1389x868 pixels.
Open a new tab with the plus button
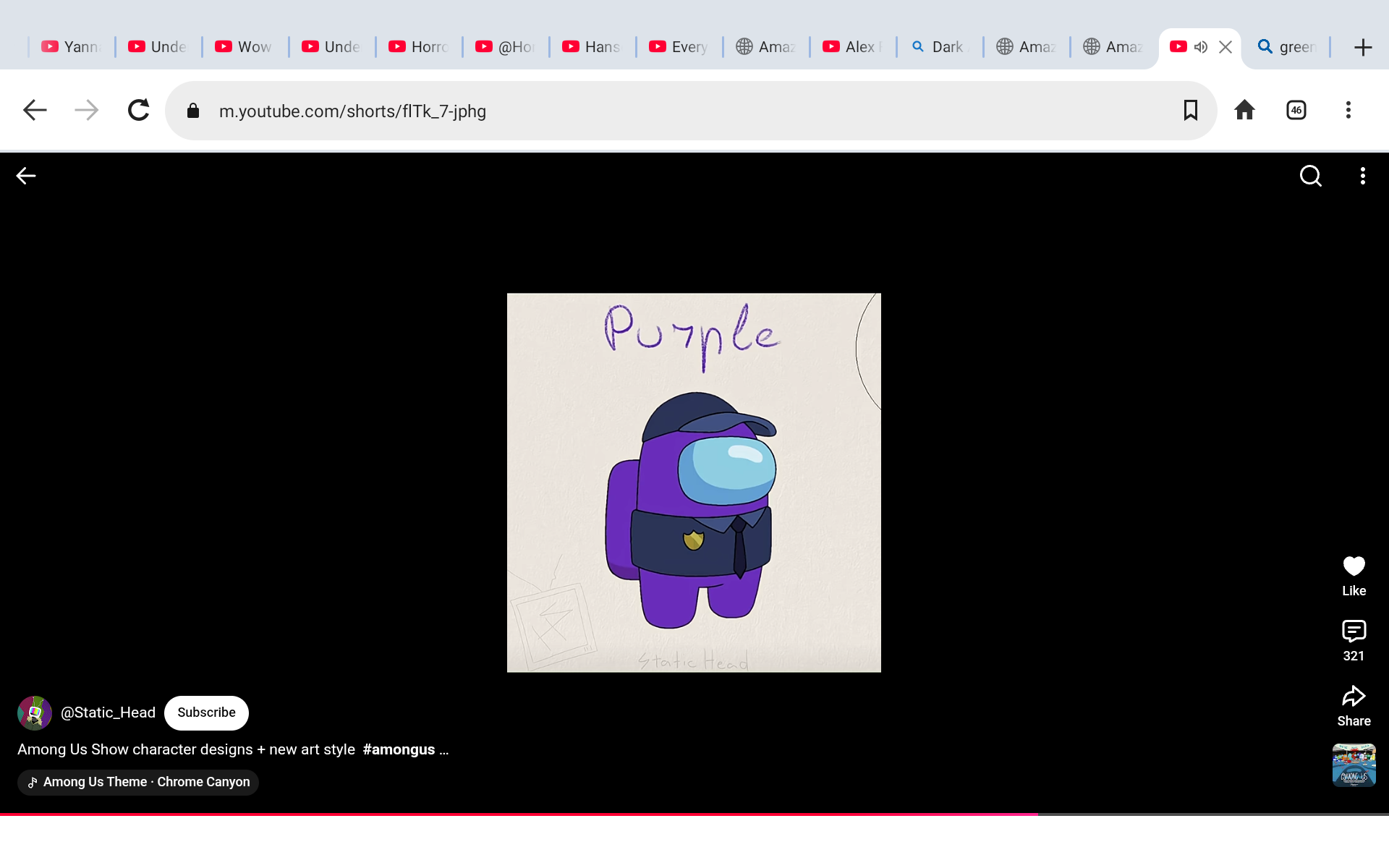[1363, 48]
